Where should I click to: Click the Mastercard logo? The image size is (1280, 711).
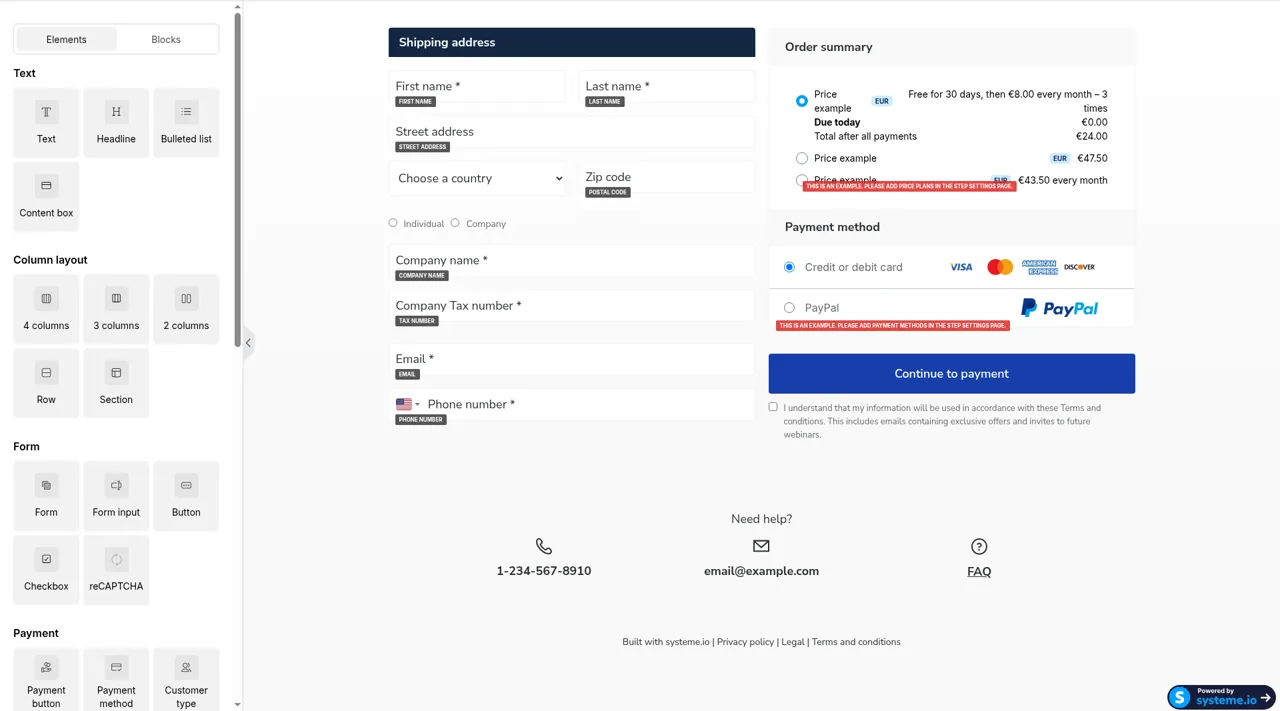coord(1000,267)
